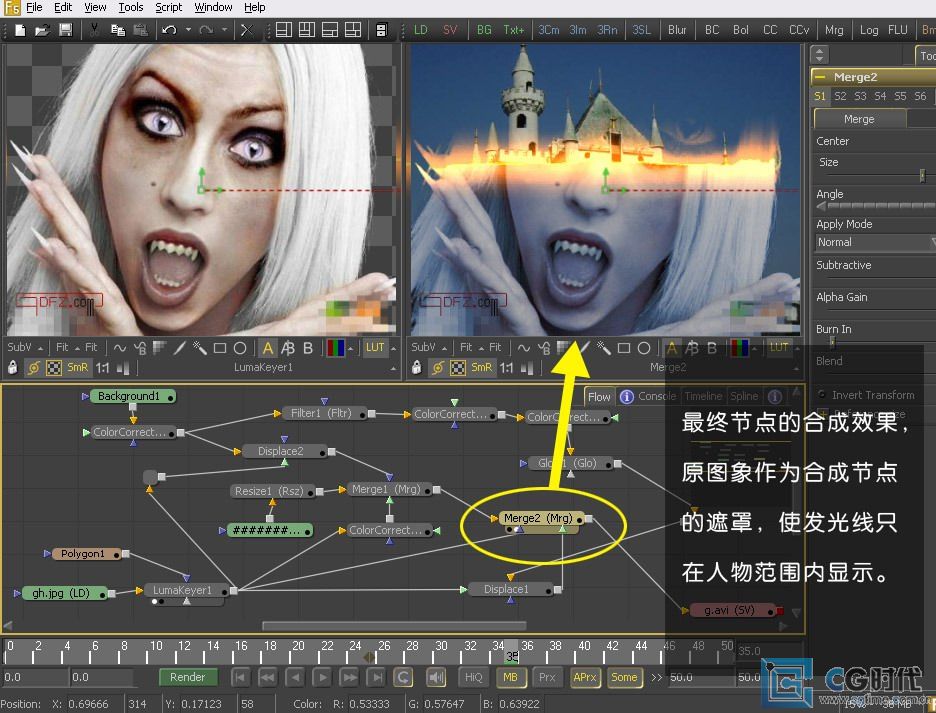Click the green Render button
Screen dimensions: 936x713
click(187, 677)
